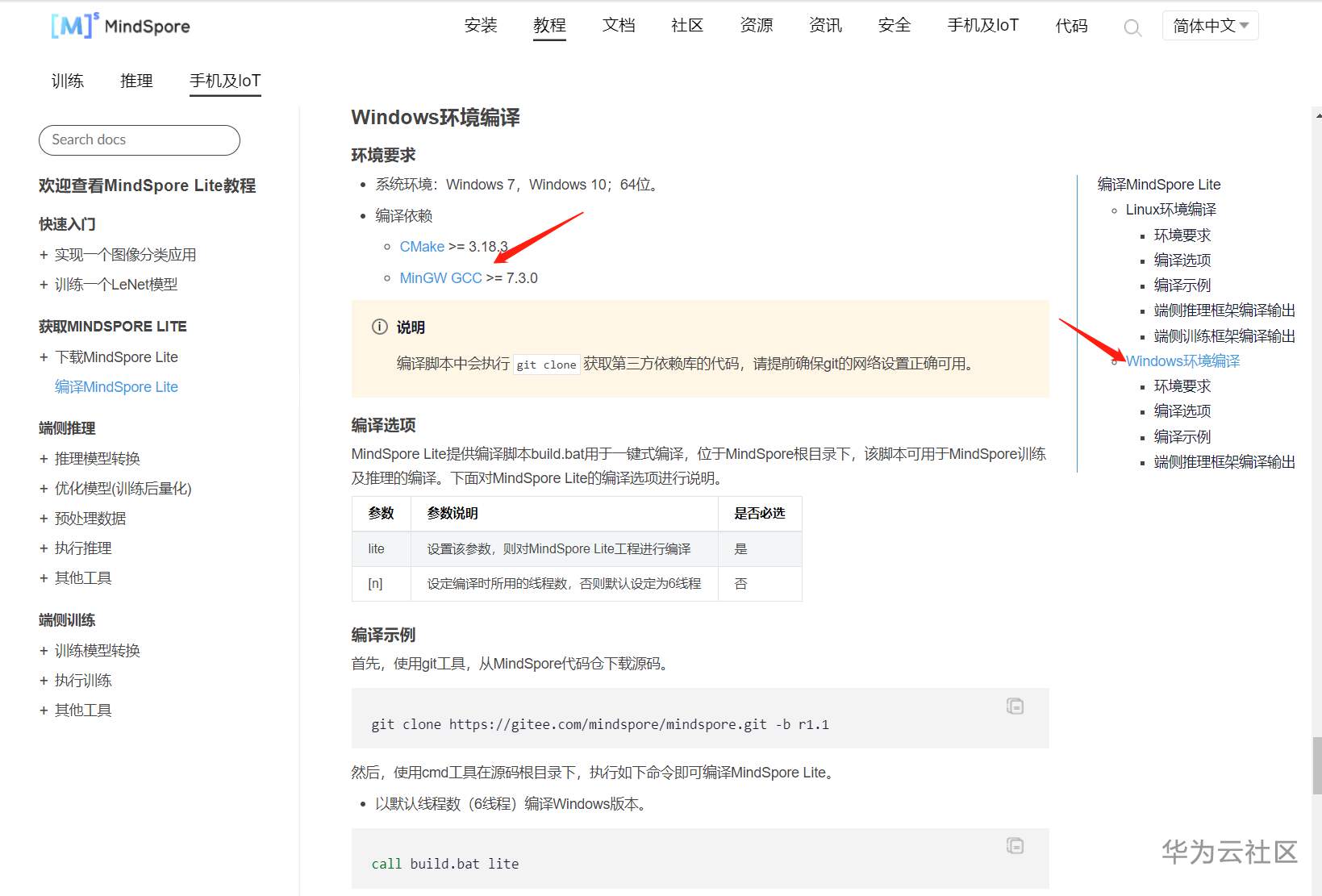Click the 快速入门 section heading
The image size is (1322, 896).
(x=67, y=224)
